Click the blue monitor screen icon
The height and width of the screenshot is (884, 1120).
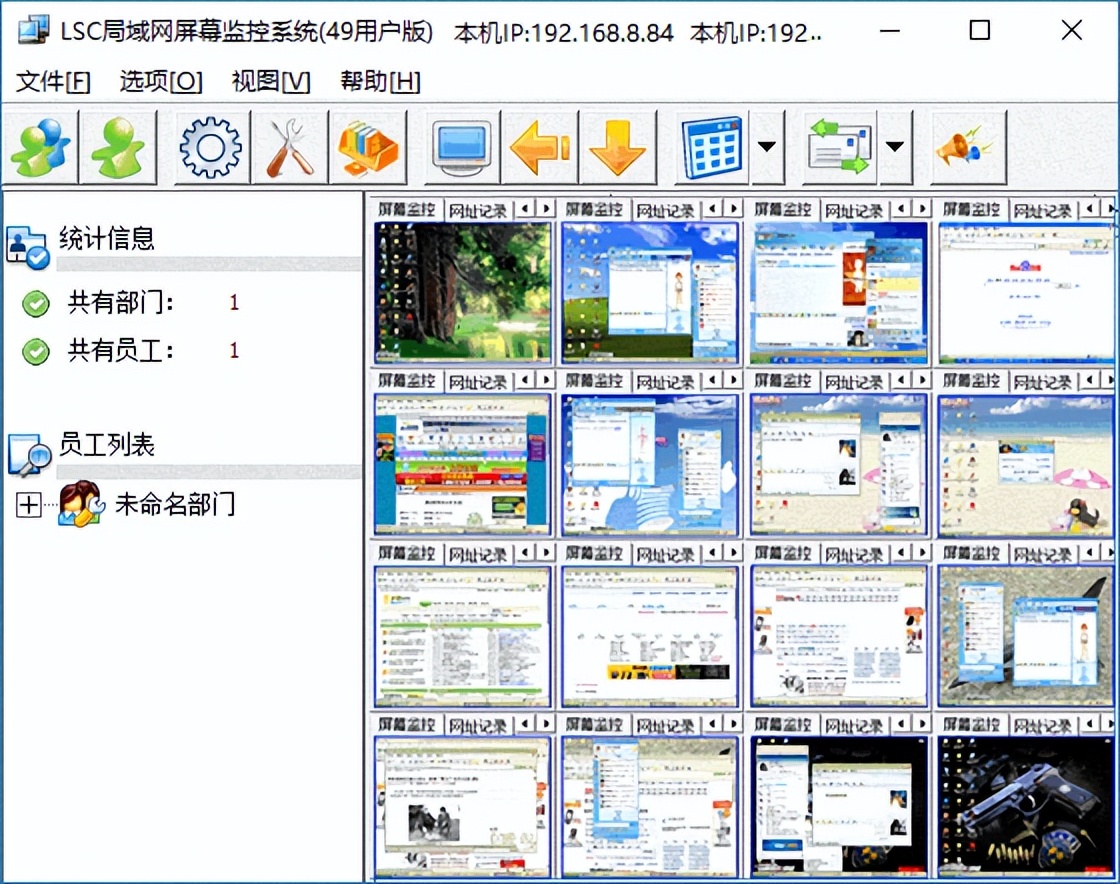point(461,148)
